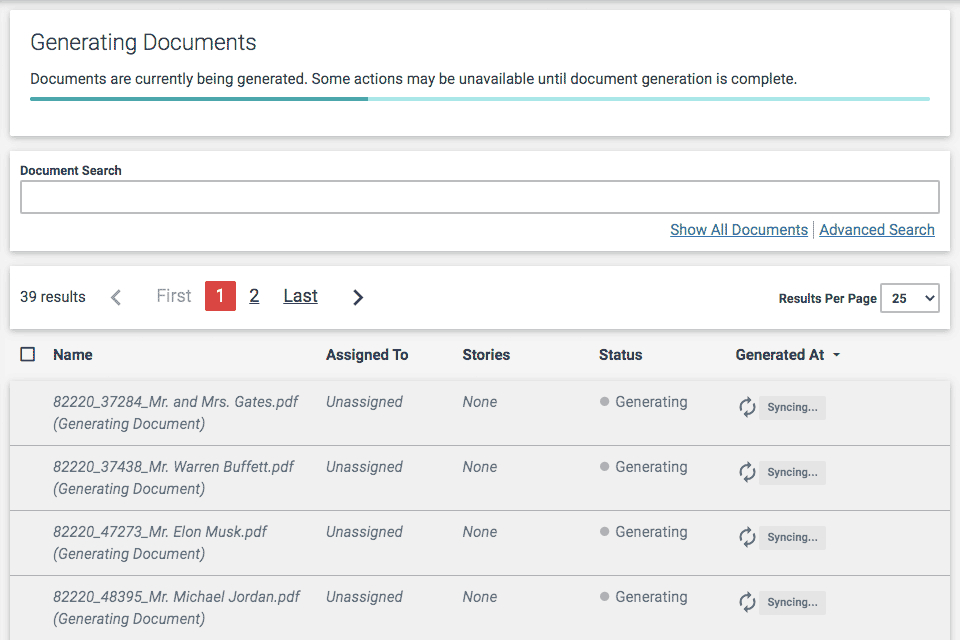Open the Advanced Search link
The image size is (960, 640).
click(x=877, y=230)
